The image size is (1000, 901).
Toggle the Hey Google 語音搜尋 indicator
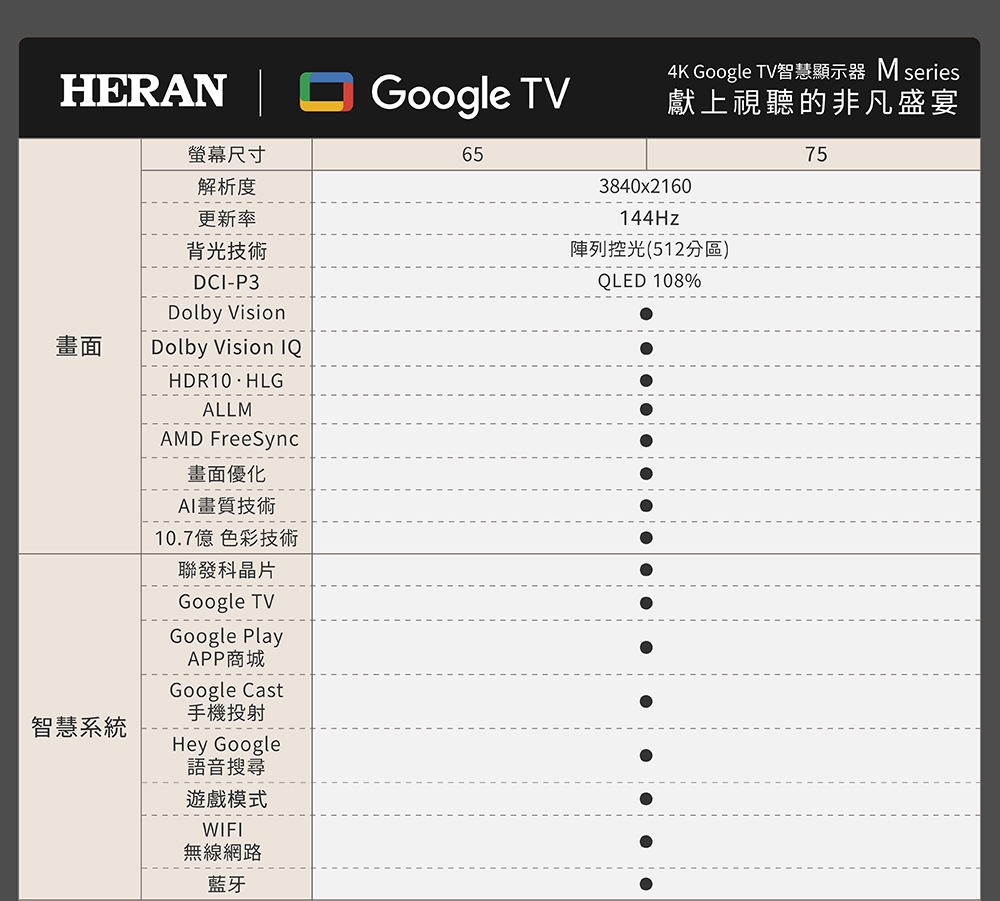[646, 755]
